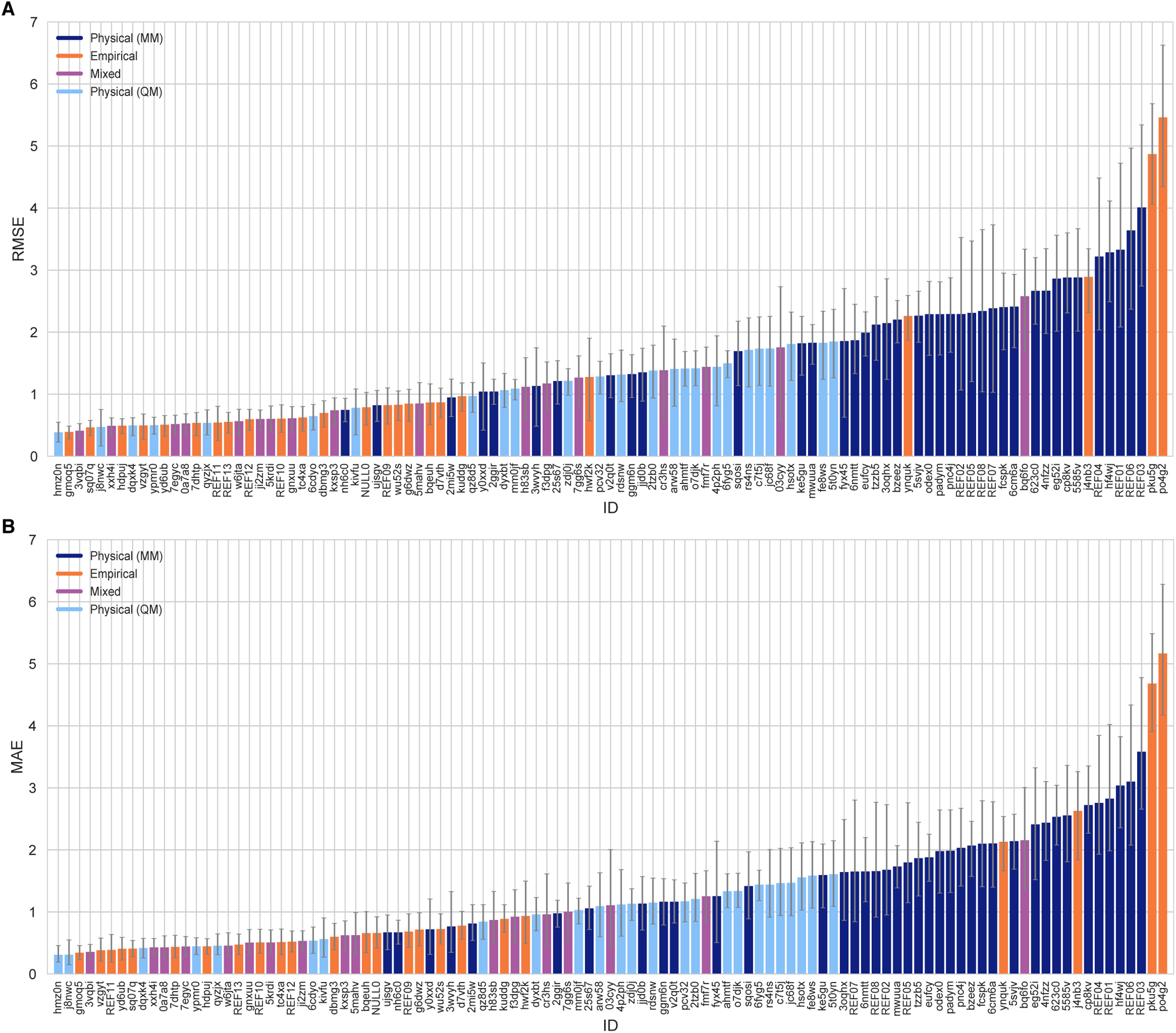Screen dimensions: 1176x1033
Task: Click the dark blue REF03 bar in the MAE chart
Action: pyautogui.click(x=1142, y=863)
